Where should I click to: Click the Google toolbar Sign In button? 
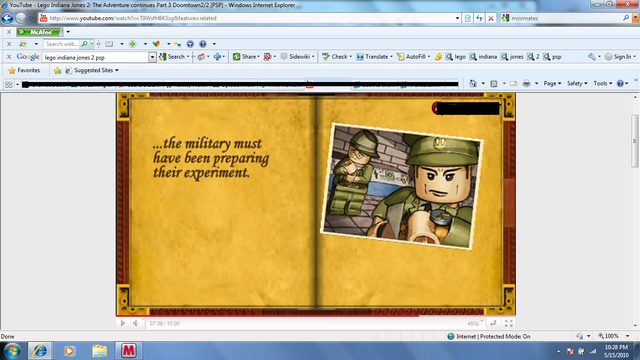point(618,57)
